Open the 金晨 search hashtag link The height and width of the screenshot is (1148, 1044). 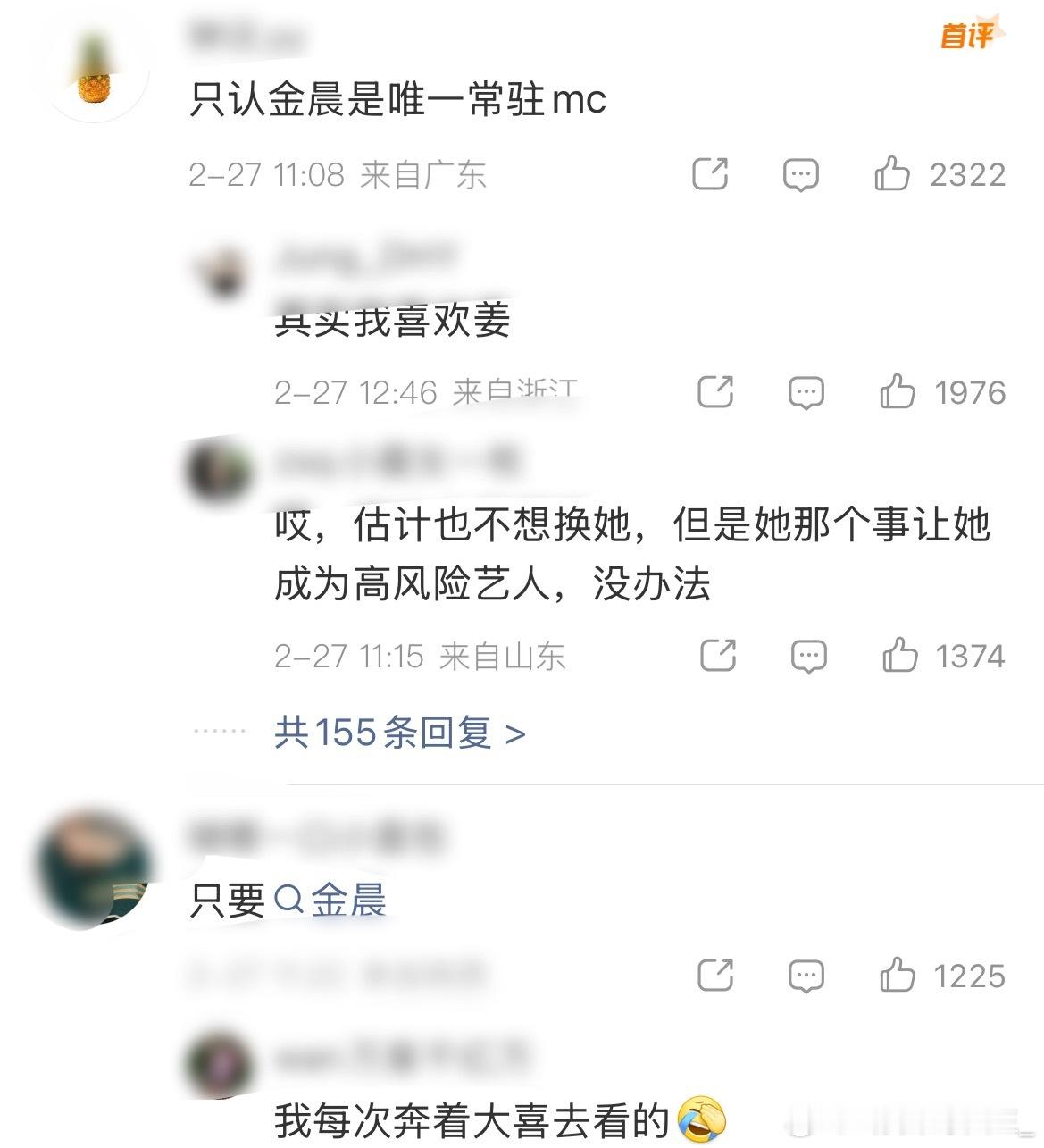coord(330,899)
